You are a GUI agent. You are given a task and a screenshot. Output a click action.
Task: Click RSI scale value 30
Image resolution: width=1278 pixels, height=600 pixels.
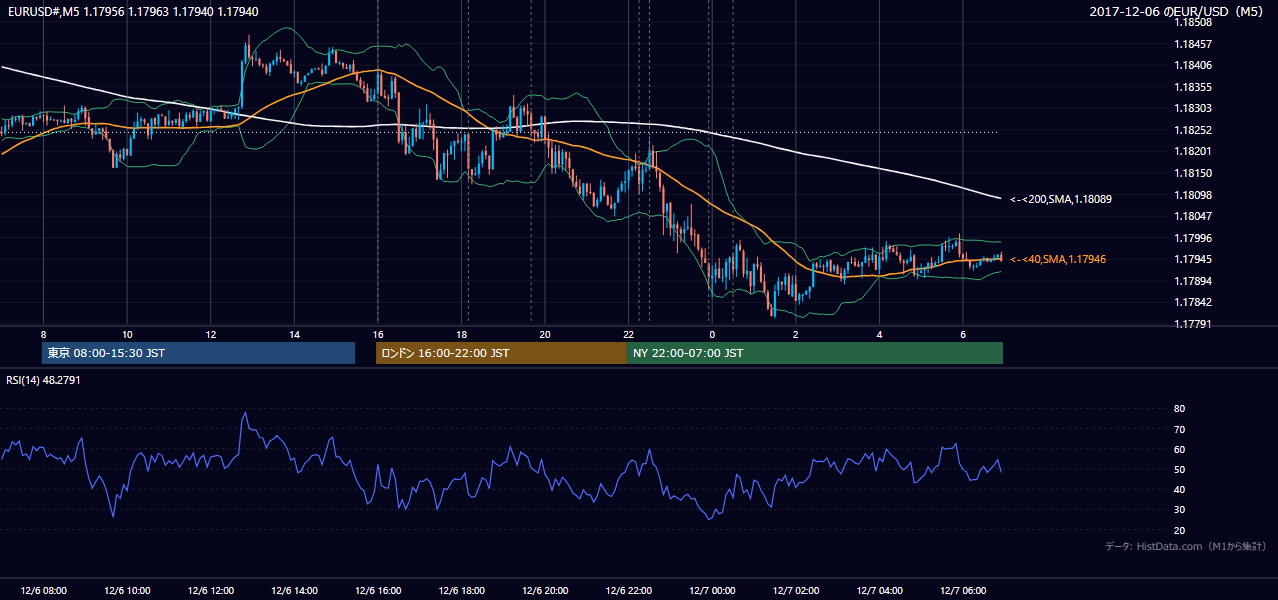(1180, 510)
